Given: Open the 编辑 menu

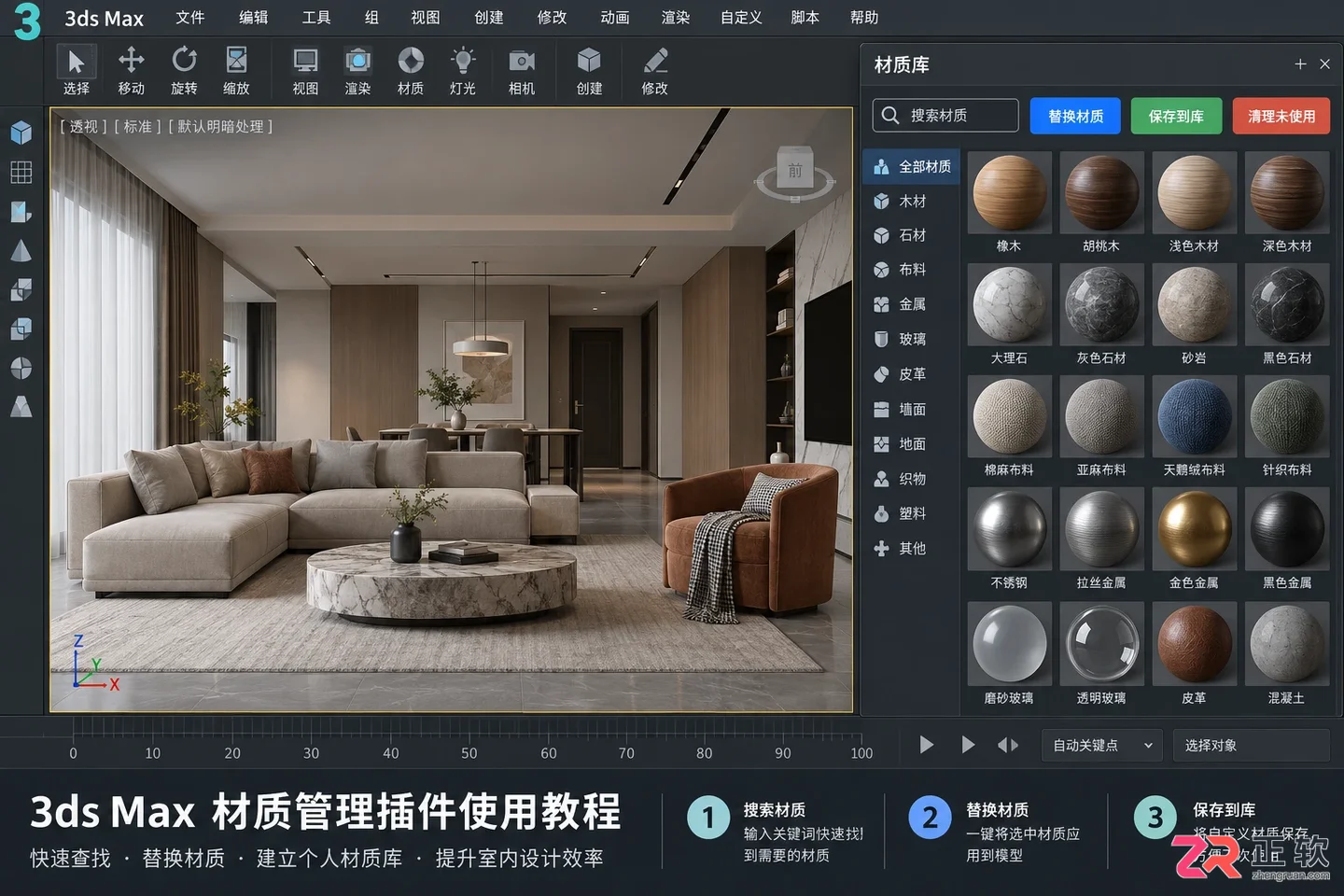Looking at the screenshot, I should 253,18.
